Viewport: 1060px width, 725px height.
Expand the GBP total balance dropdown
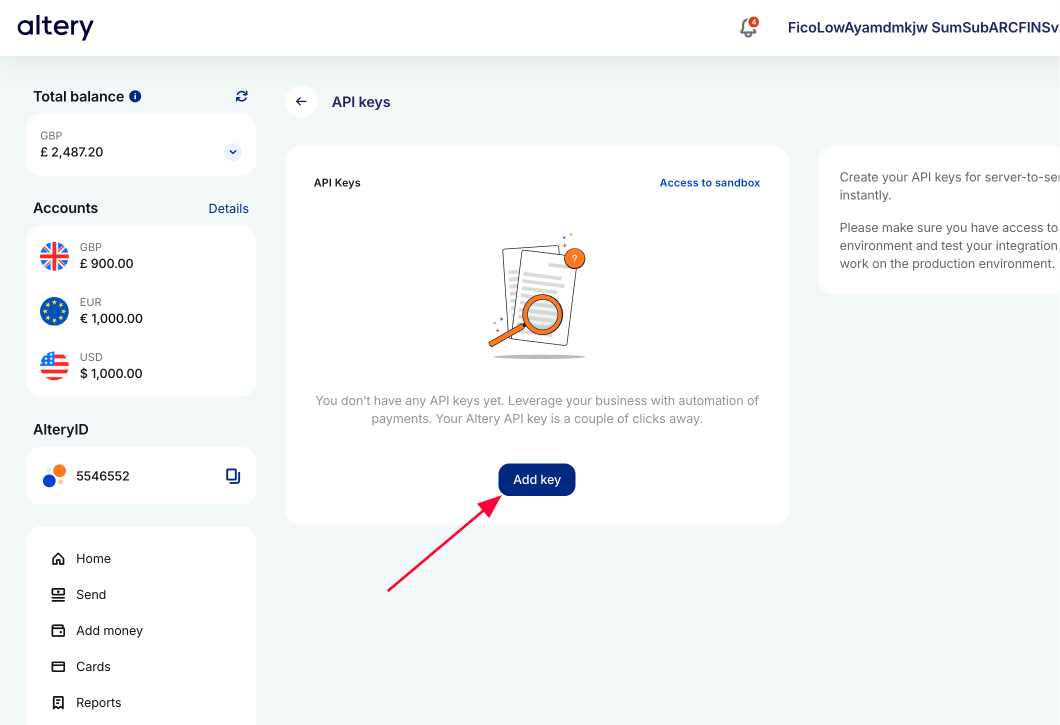(233, 152)
